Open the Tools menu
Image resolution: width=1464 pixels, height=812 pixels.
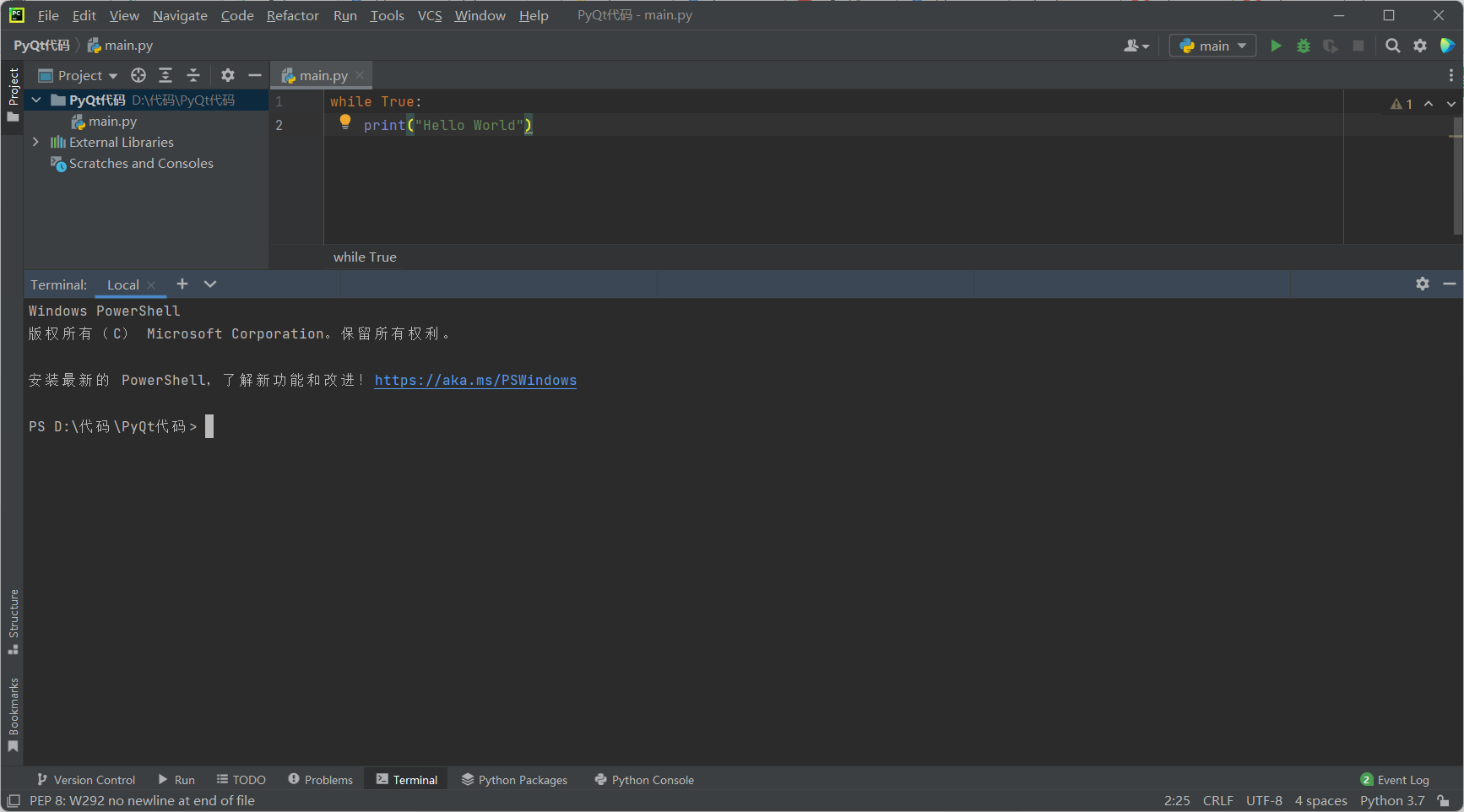pyautogui.click(x=387, y=15)
